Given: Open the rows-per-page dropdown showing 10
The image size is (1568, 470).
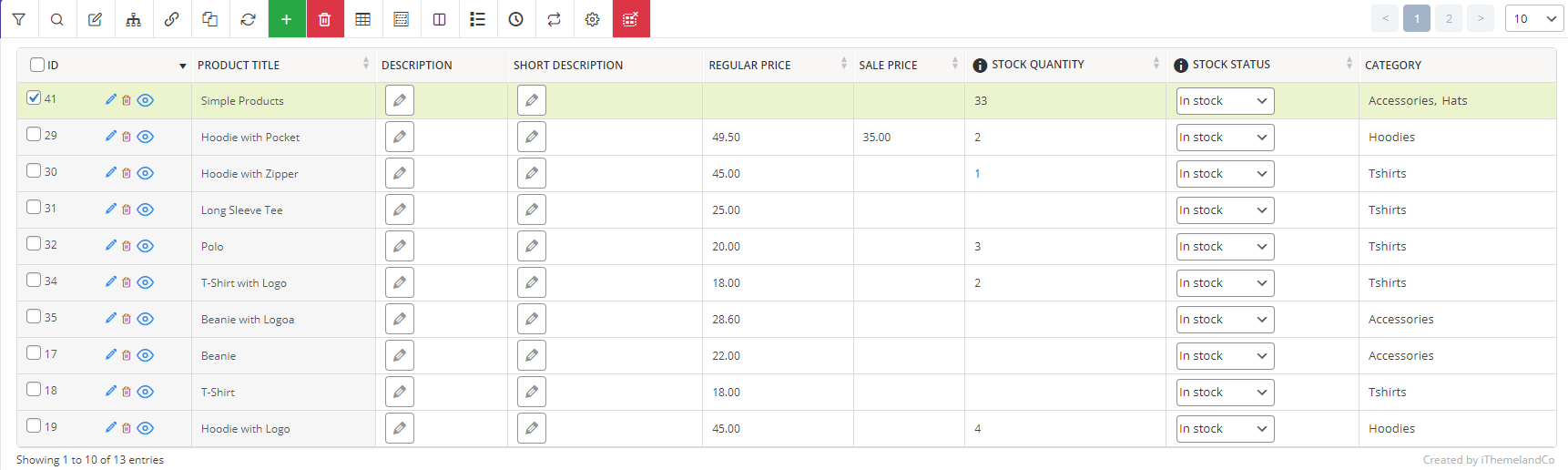Looking at the screenshot, I should pos(1533,19).
